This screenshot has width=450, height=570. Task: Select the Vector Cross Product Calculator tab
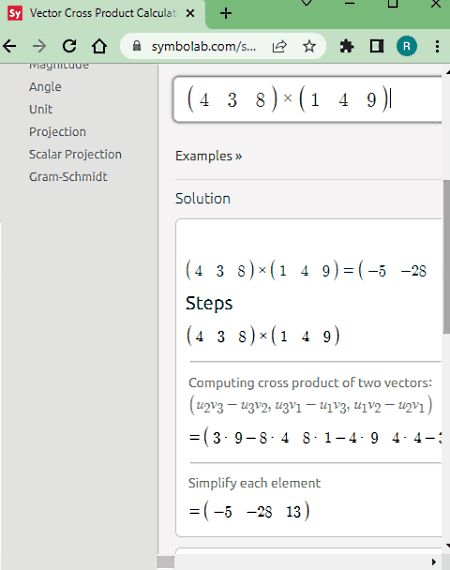click(x=103, y=13)
